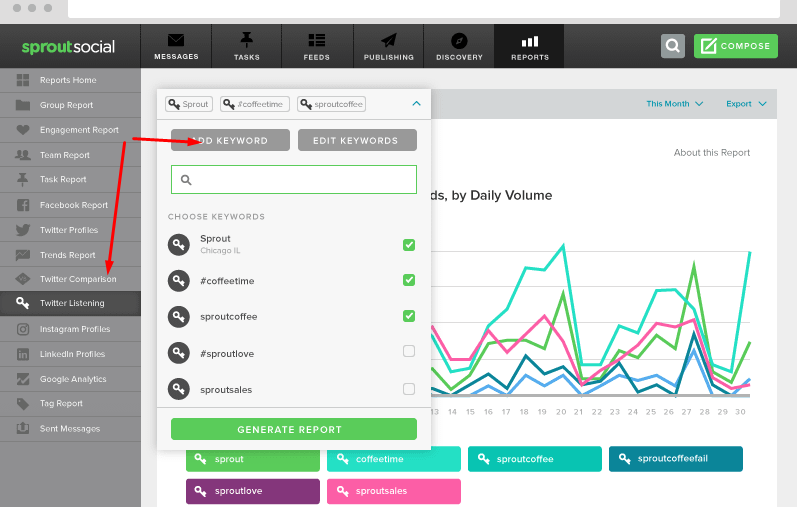Click the Reports Home grid icon

[23, 80]
